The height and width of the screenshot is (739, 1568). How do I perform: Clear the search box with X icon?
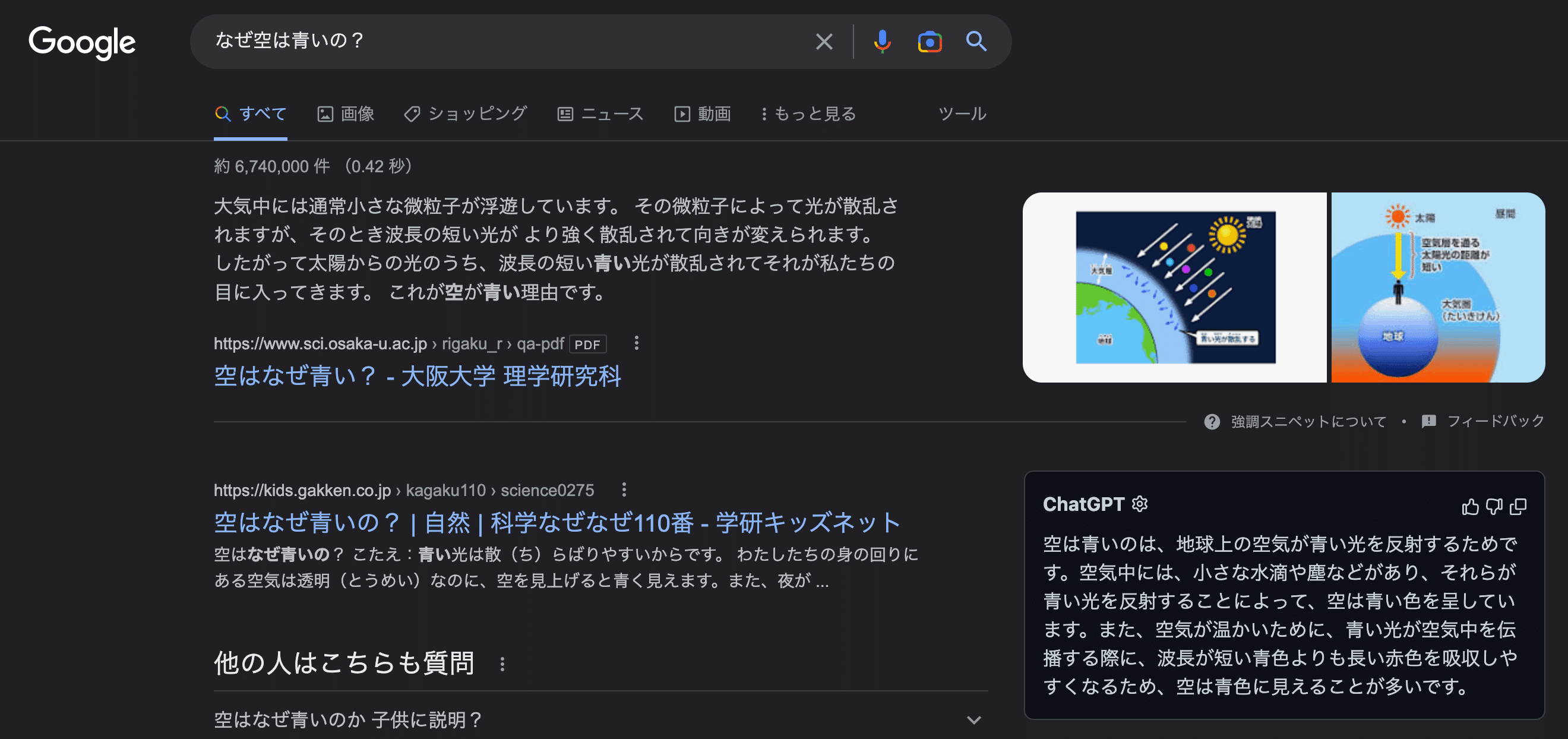[x=824, y=42]
